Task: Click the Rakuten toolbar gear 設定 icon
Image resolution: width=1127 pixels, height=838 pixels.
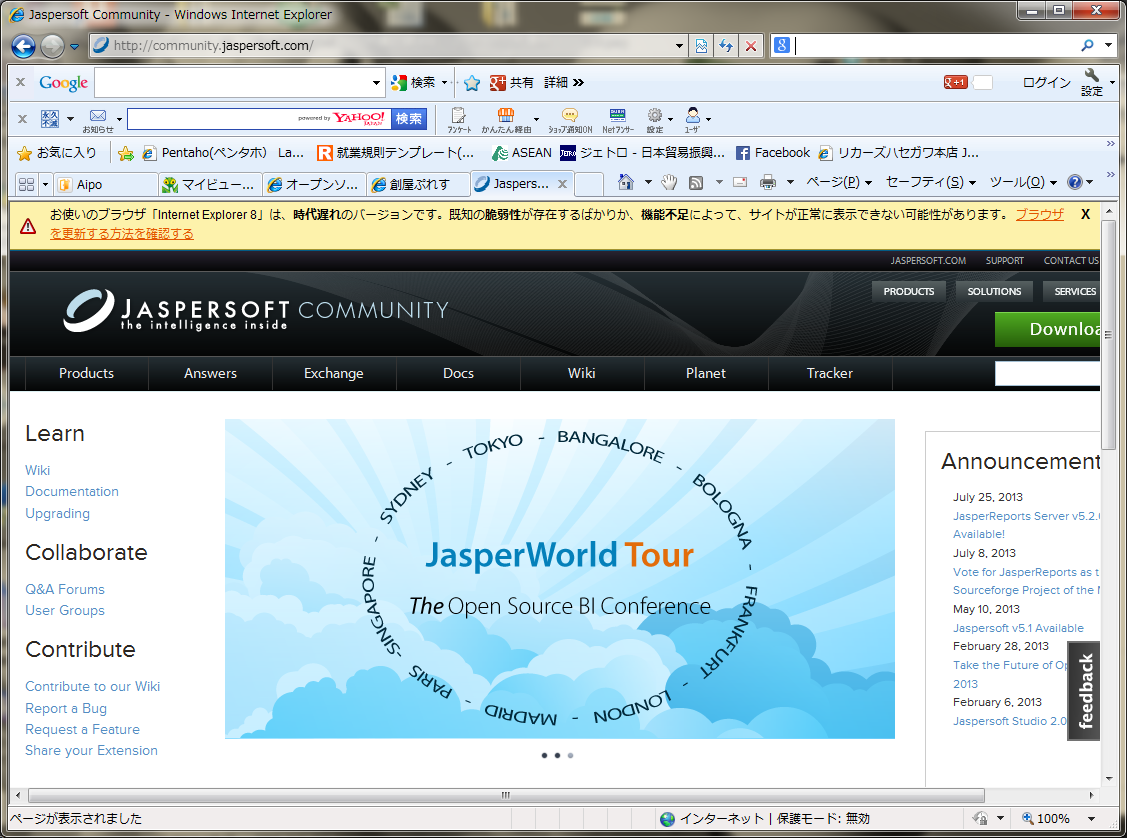Action: pyautogui.click(x=655, y=120)
